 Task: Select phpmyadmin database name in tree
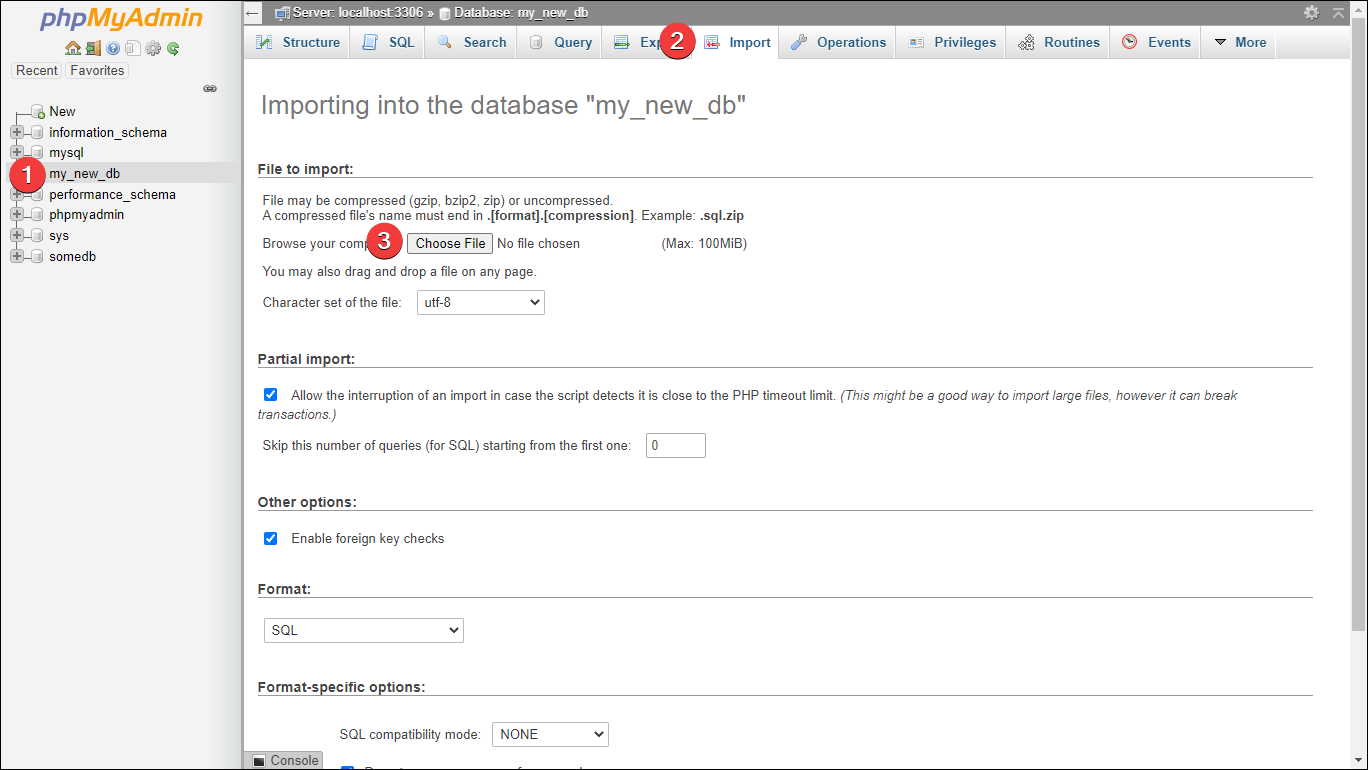click(x=87, y=214)
